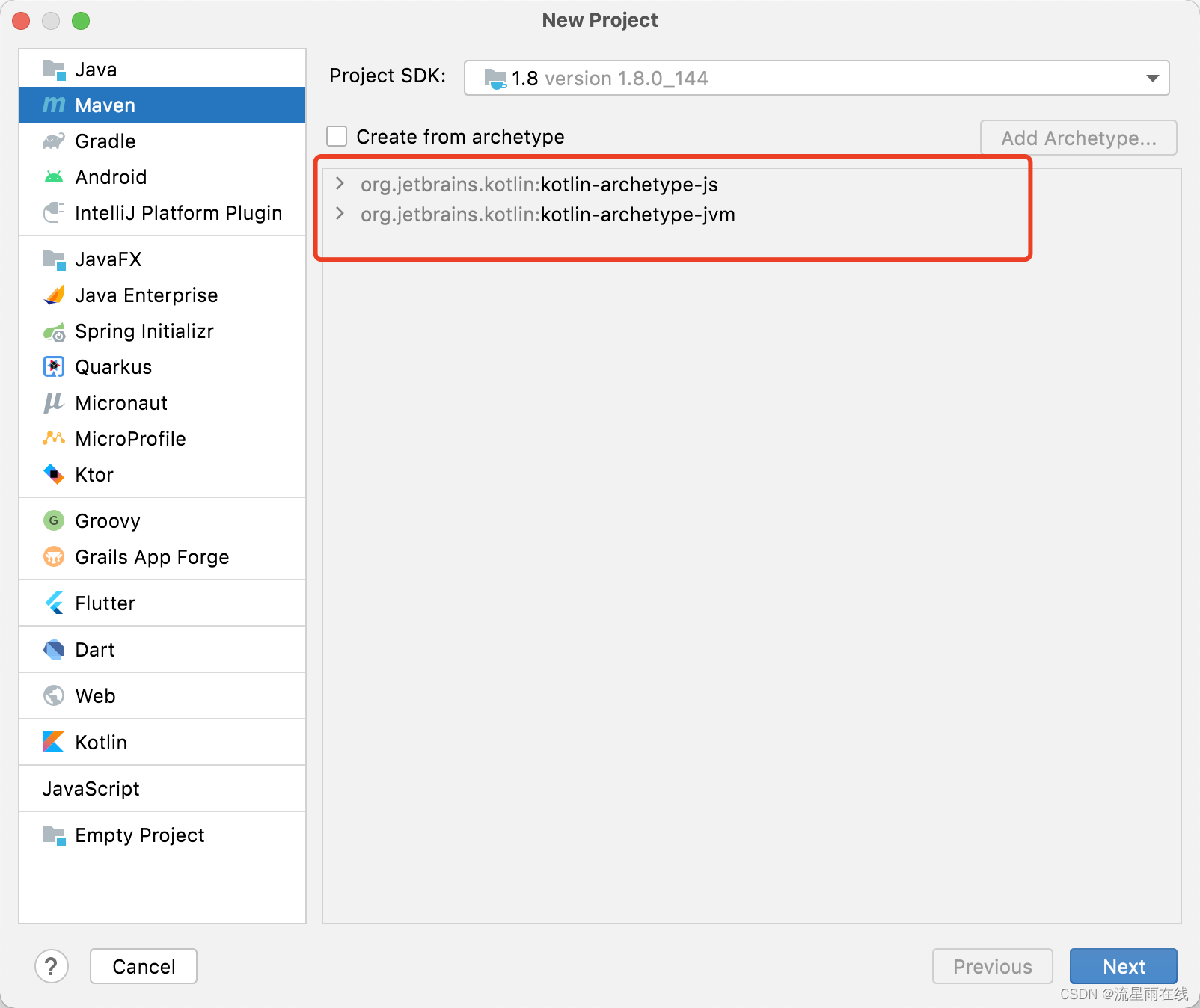Choose Empty Project option

pyautogui.click(x=162, y=835)
